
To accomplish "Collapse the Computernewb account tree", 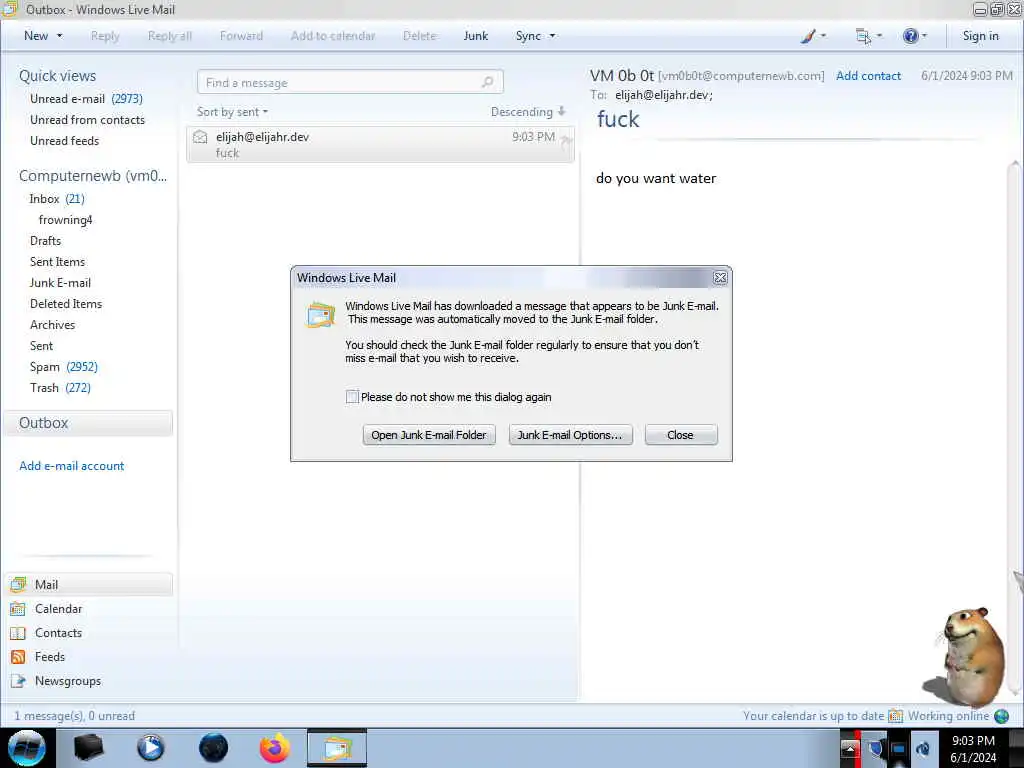I will (93, 176).
